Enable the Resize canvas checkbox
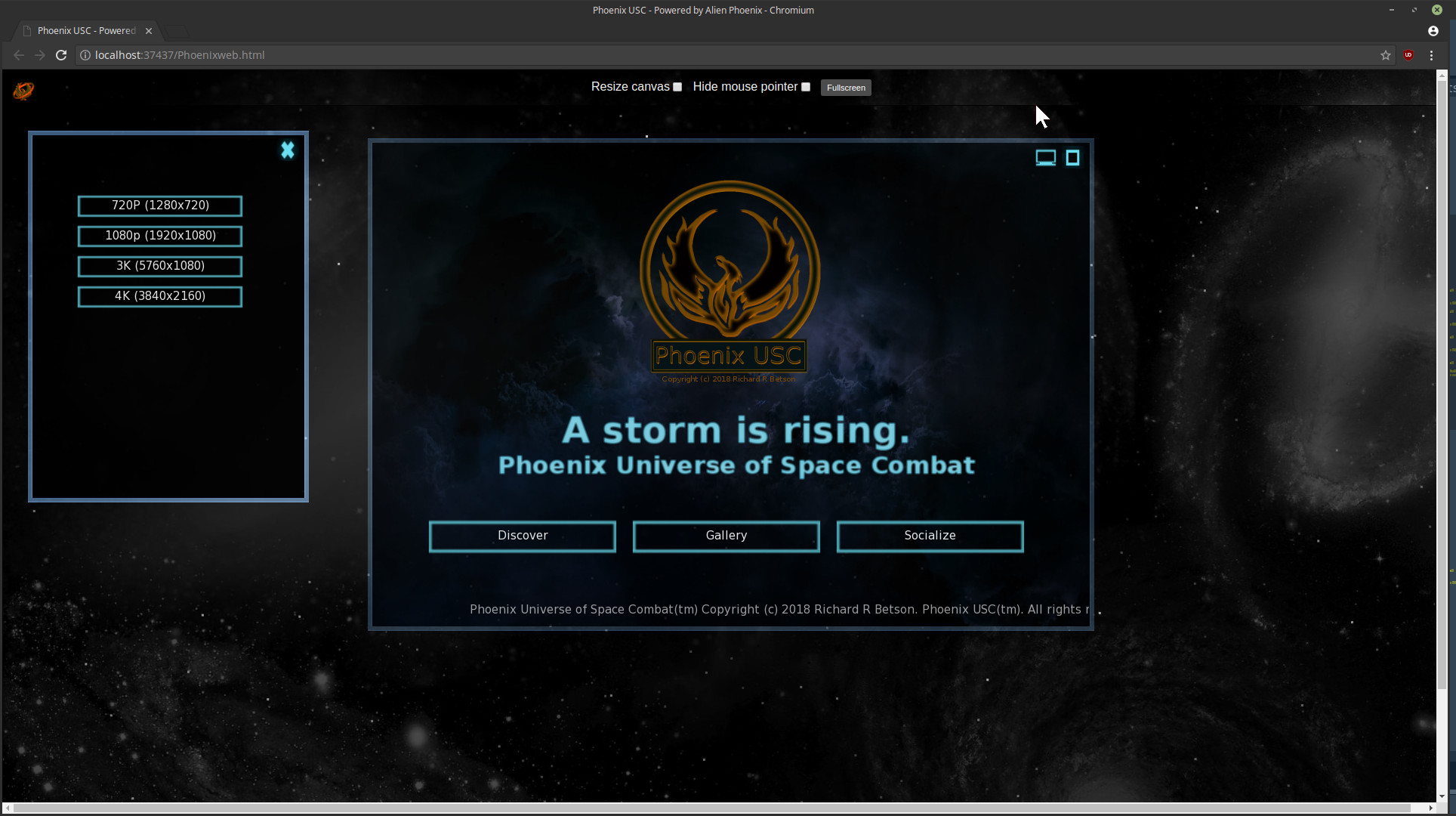 pyautogui.click(x=677, y=87)
